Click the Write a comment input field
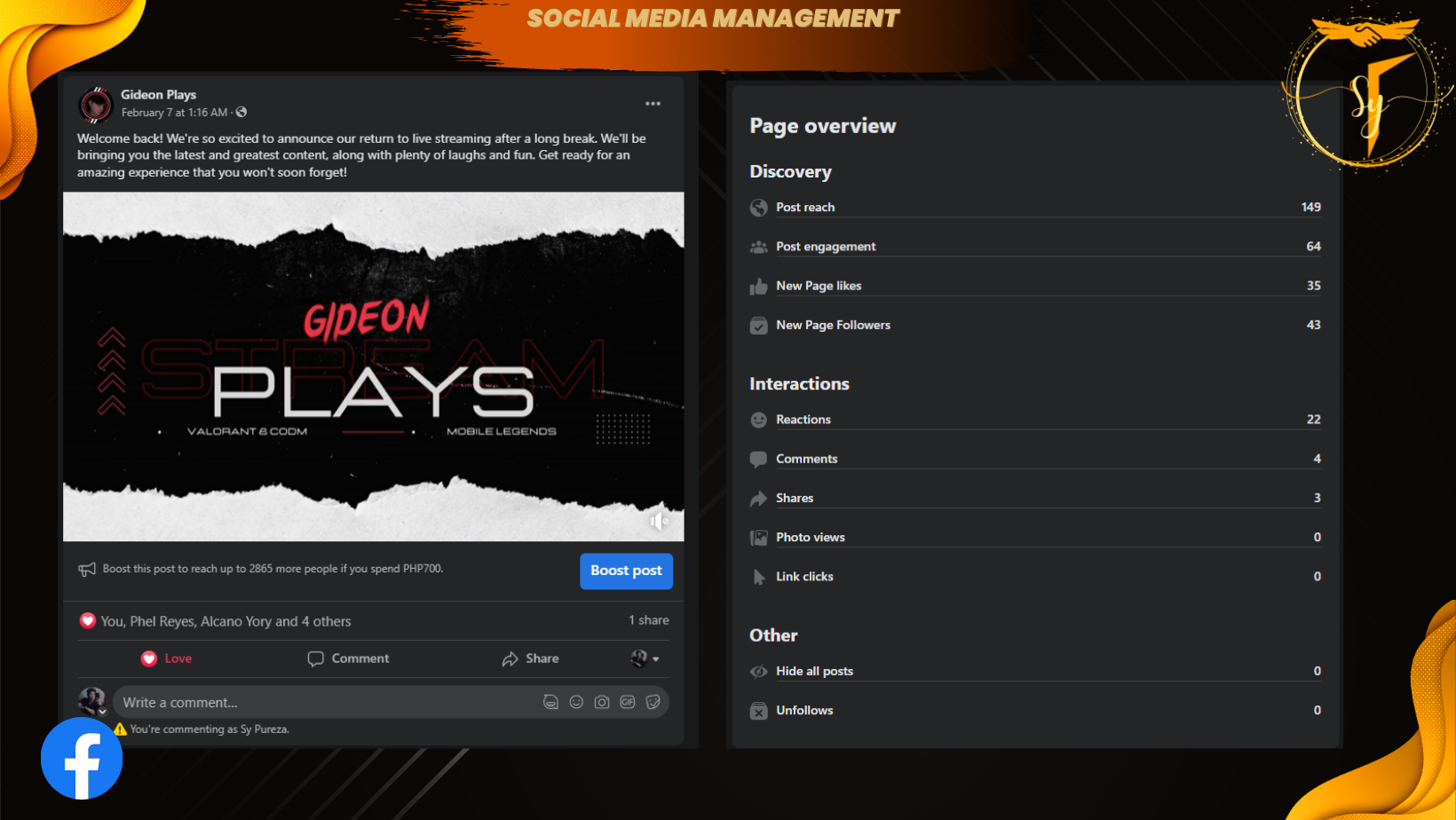 point(391,702)
